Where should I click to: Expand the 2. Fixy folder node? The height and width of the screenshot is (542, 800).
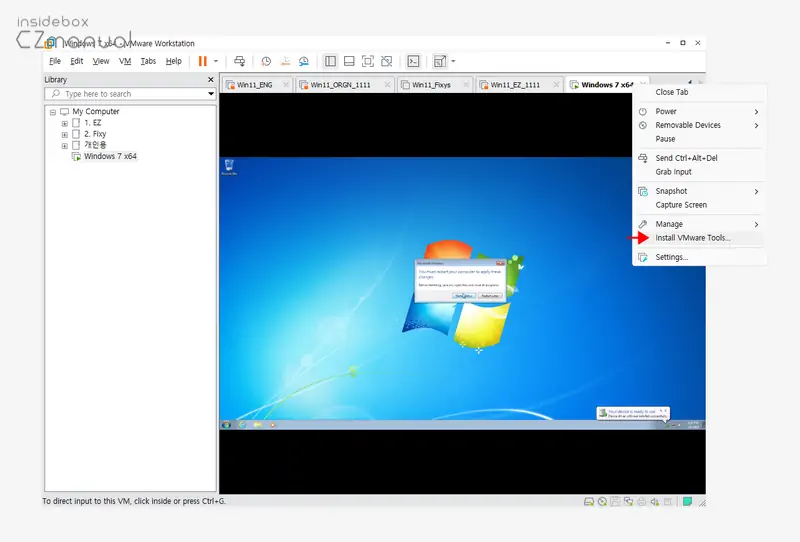click(x=64, y=135)
